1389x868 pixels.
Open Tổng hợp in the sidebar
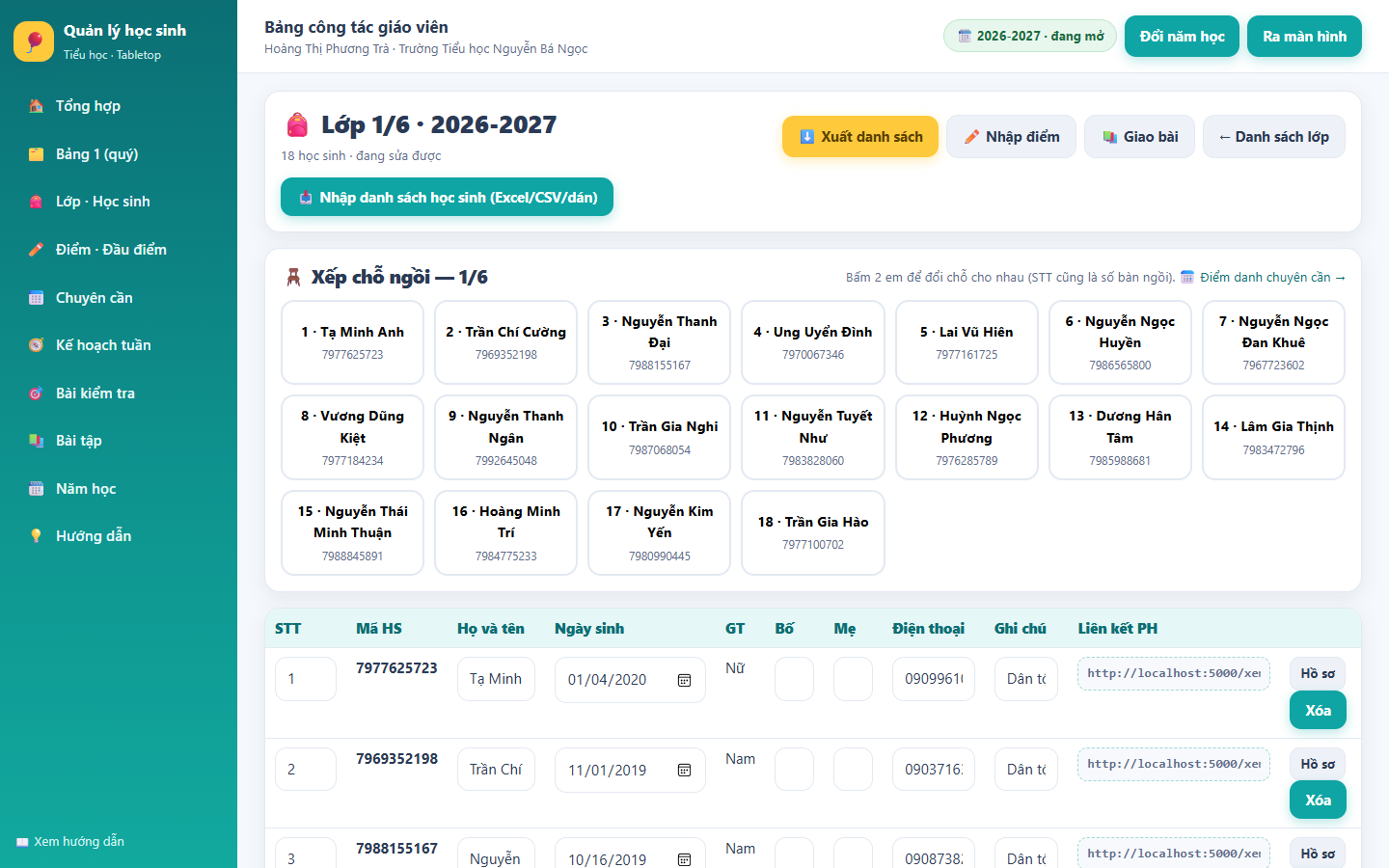tap(119, 106)
